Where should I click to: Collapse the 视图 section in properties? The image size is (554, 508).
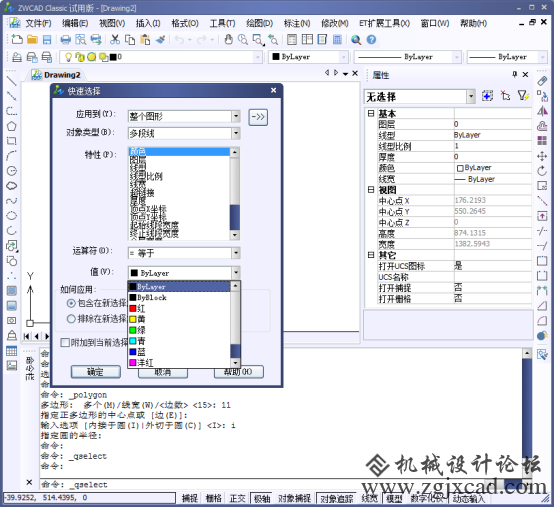(371, 190)
